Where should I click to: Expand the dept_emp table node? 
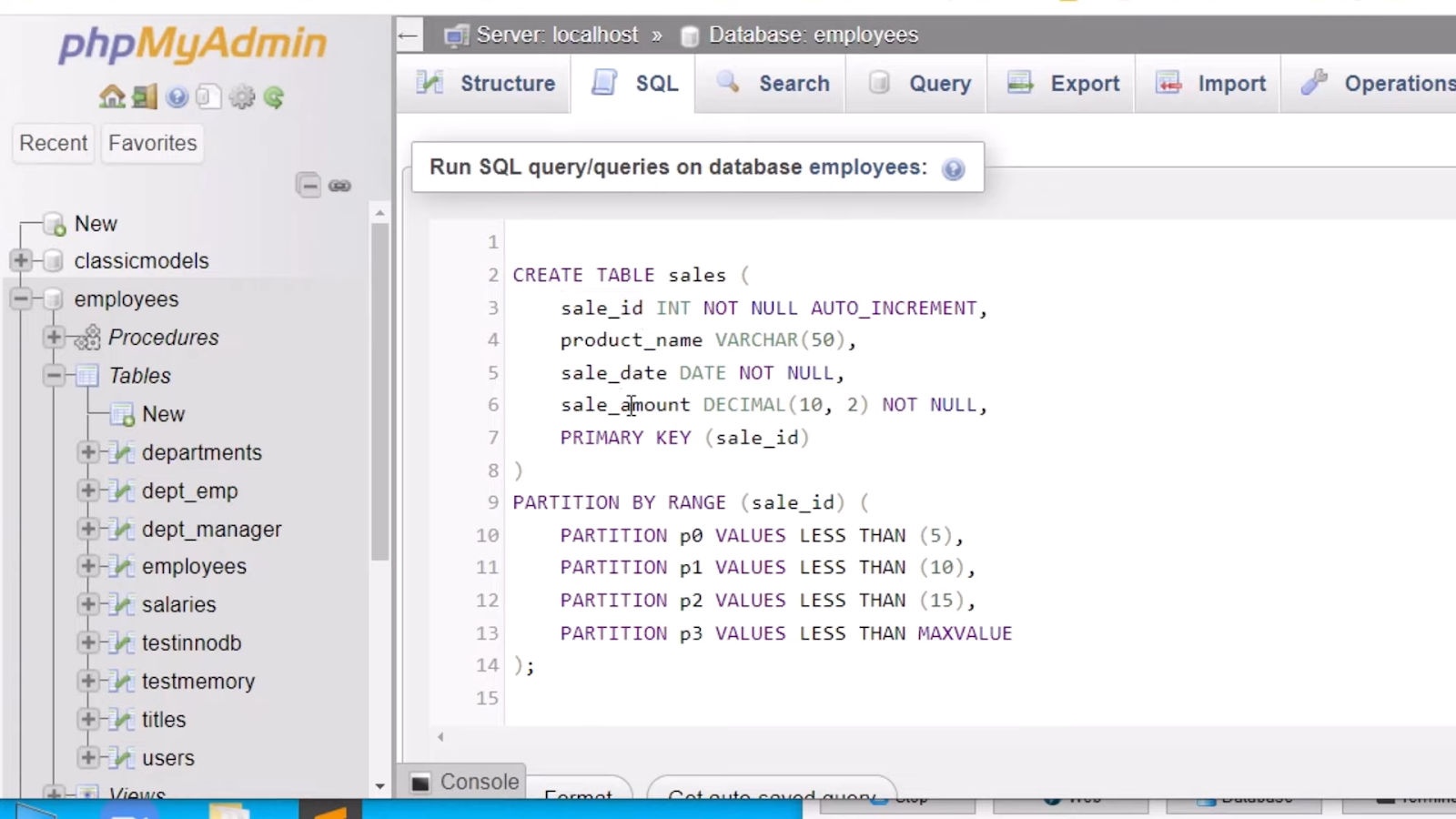coord(87,490)
